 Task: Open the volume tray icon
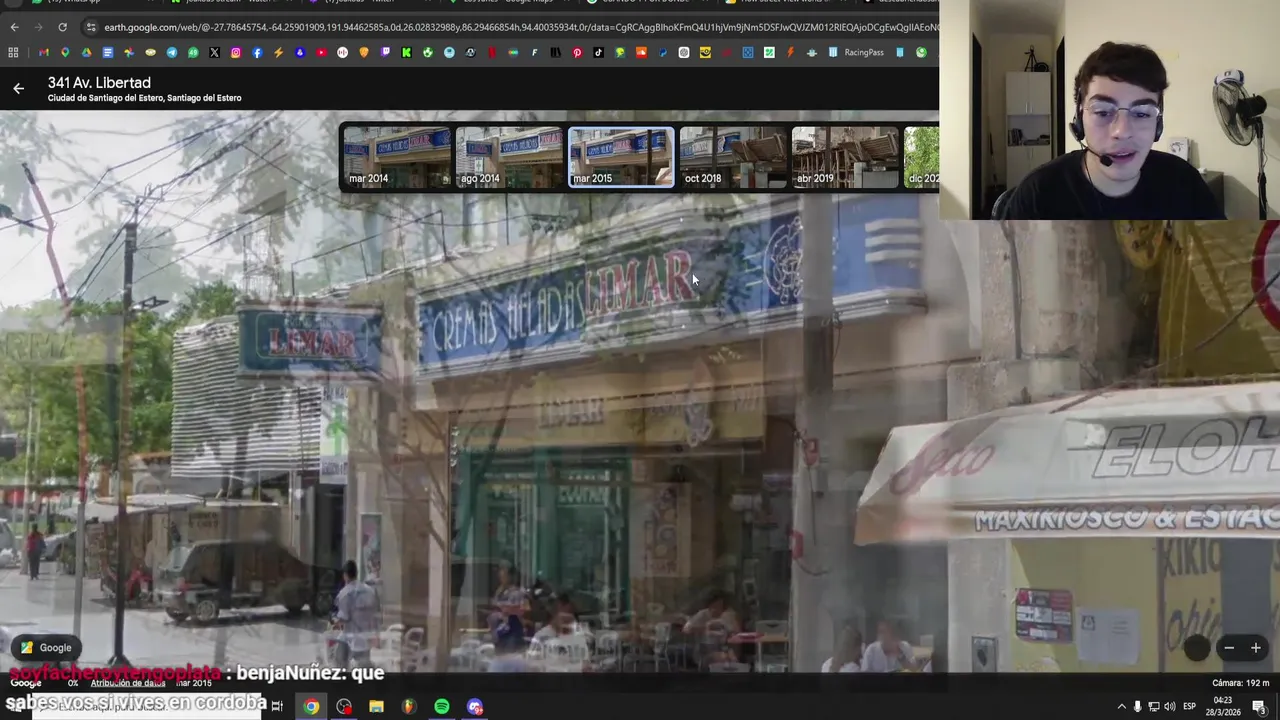click(x=1169, y=706)
